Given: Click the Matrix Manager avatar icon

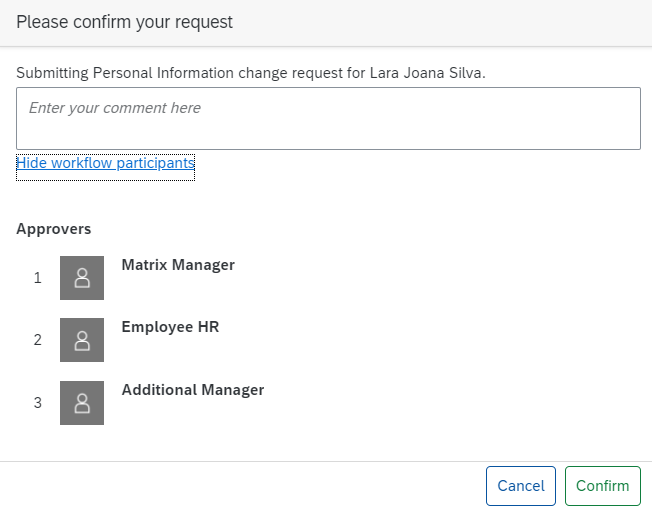Looking at the screenshot, I should [x=82, y=278].
